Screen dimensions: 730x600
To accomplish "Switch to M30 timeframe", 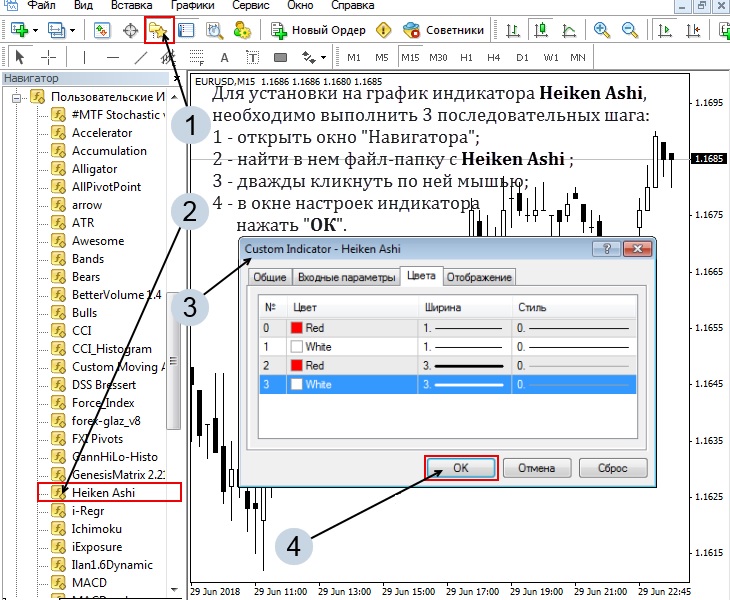I will [x=438, y=58].
